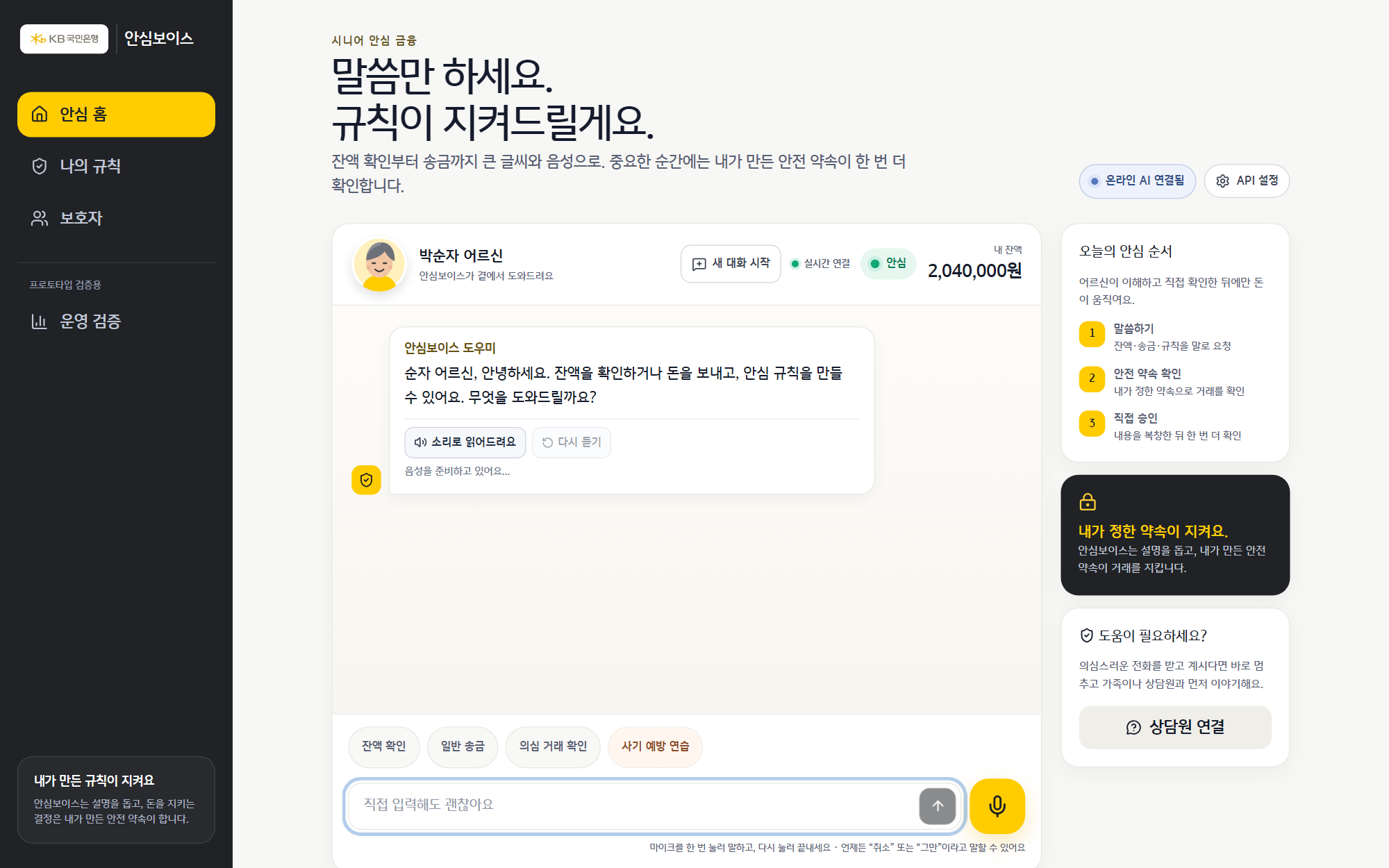Click the 다시 듣기 replay button
The image size is (1389, 868).
[572, 442]
